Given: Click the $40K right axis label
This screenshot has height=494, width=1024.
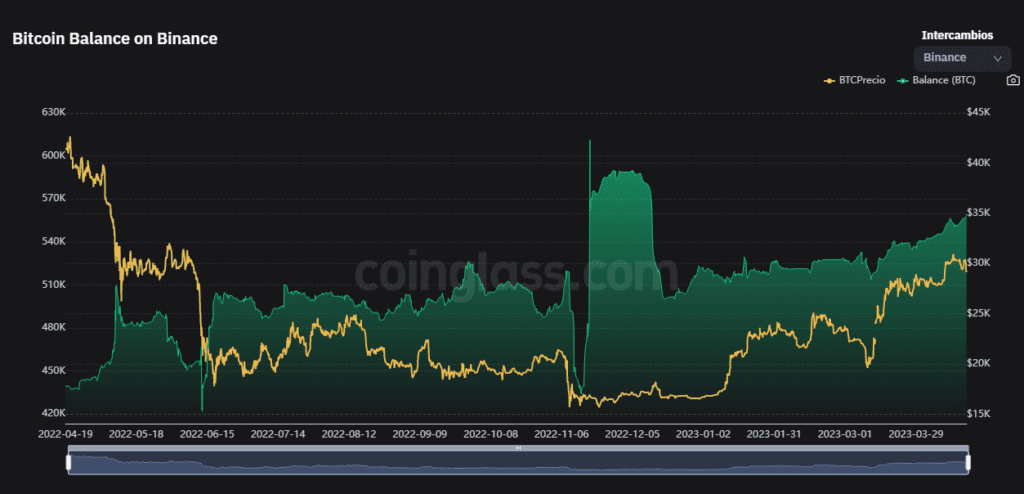Looking at the screenshot, I should pyautogui.click(x=979, y=163).
